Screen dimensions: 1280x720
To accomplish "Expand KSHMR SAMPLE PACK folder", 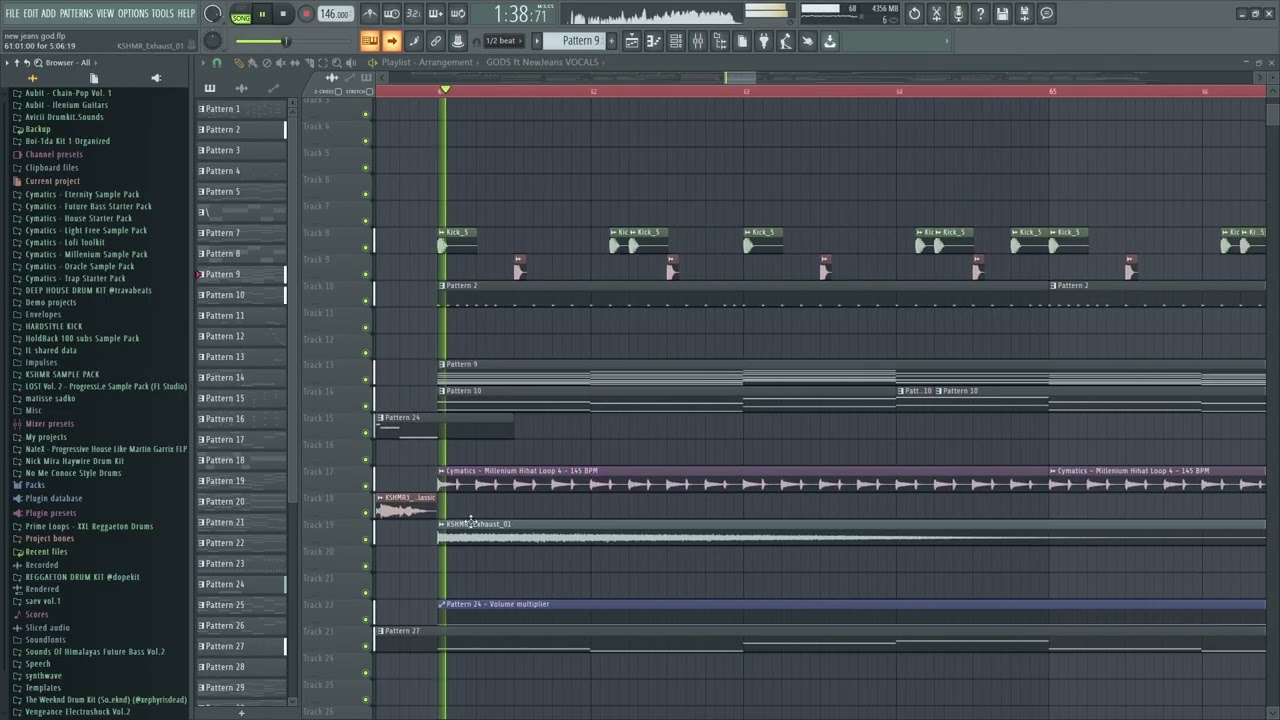I will (x=62, y=374).
